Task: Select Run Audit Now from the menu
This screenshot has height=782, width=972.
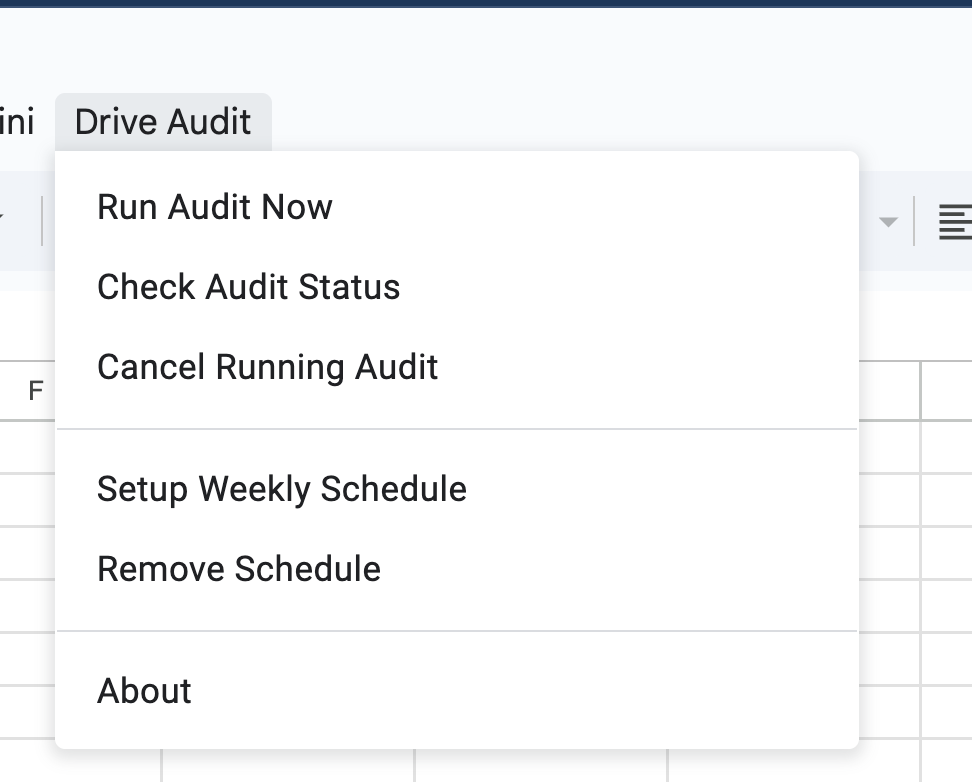Action: point(213,207)
